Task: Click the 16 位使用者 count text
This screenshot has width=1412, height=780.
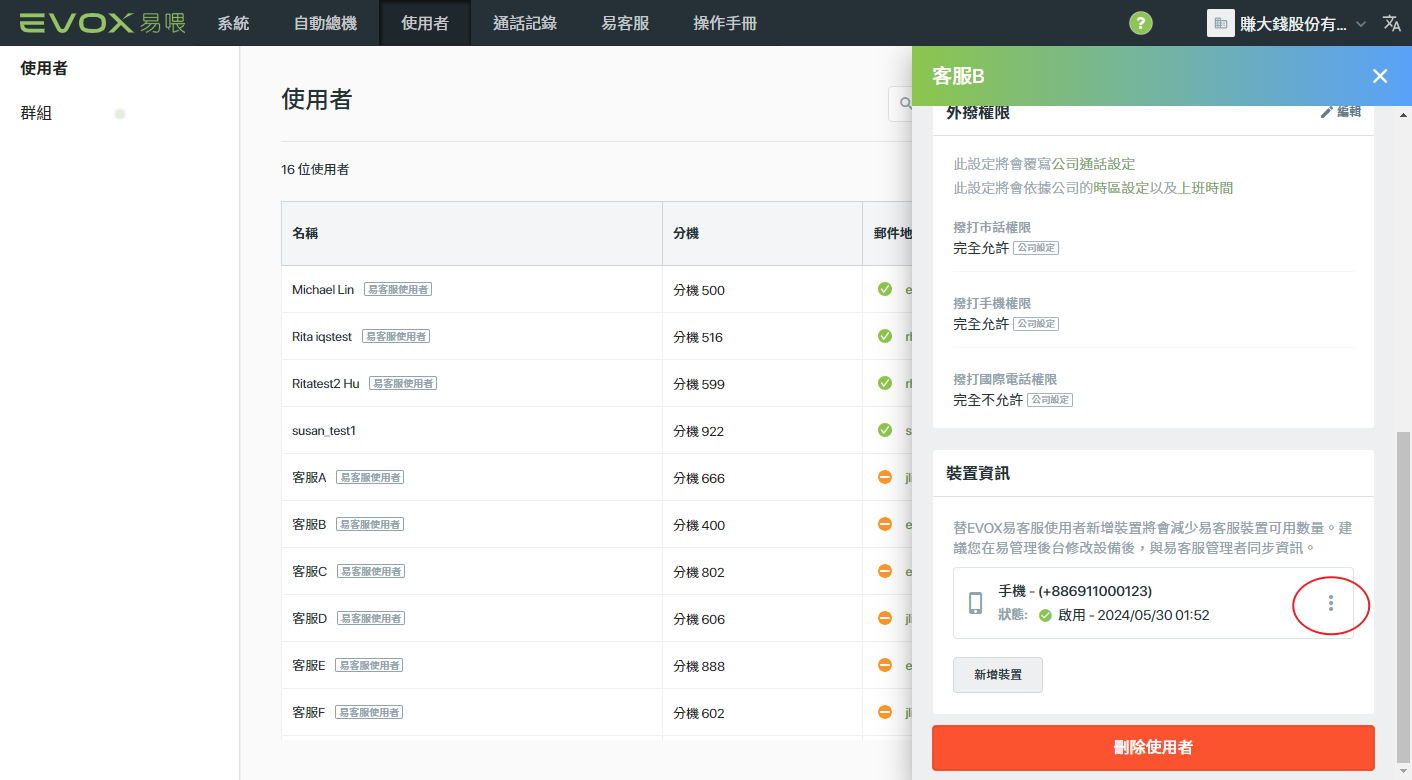Action: pyautogui.click(x=316, y=169)
